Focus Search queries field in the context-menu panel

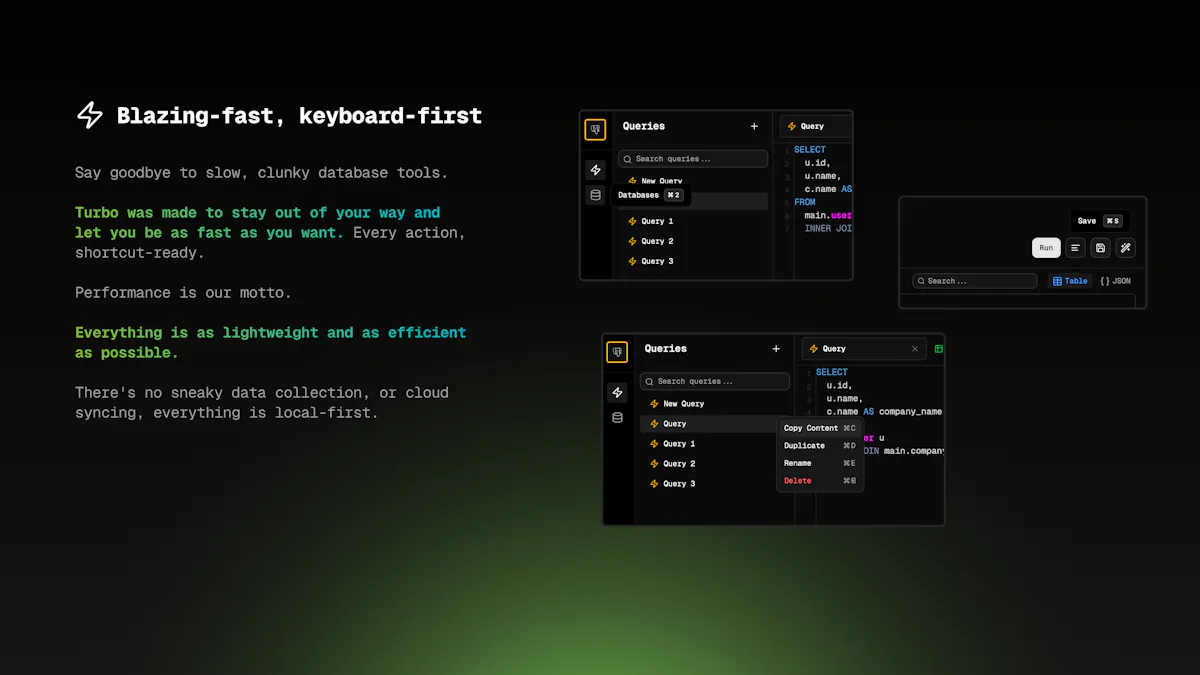coord(714,381)
